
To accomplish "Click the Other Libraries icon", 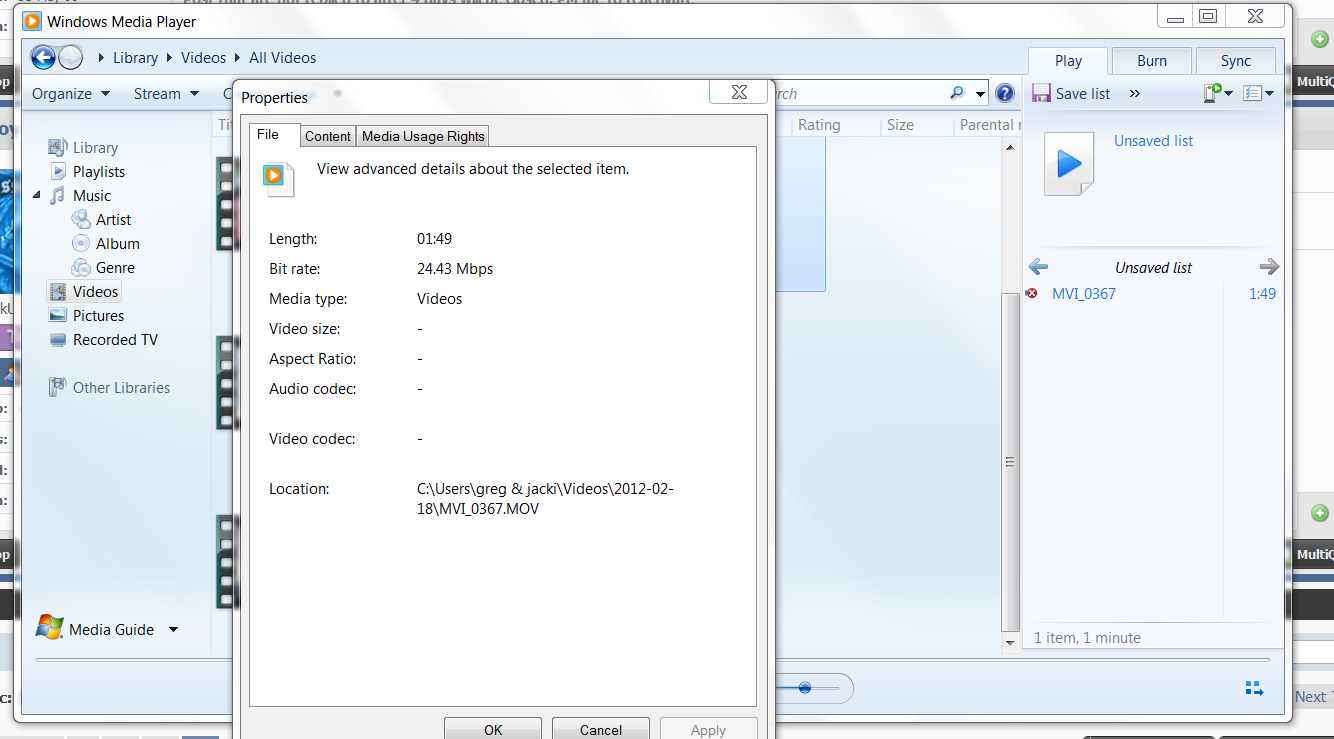I will [x=58, y=387].
